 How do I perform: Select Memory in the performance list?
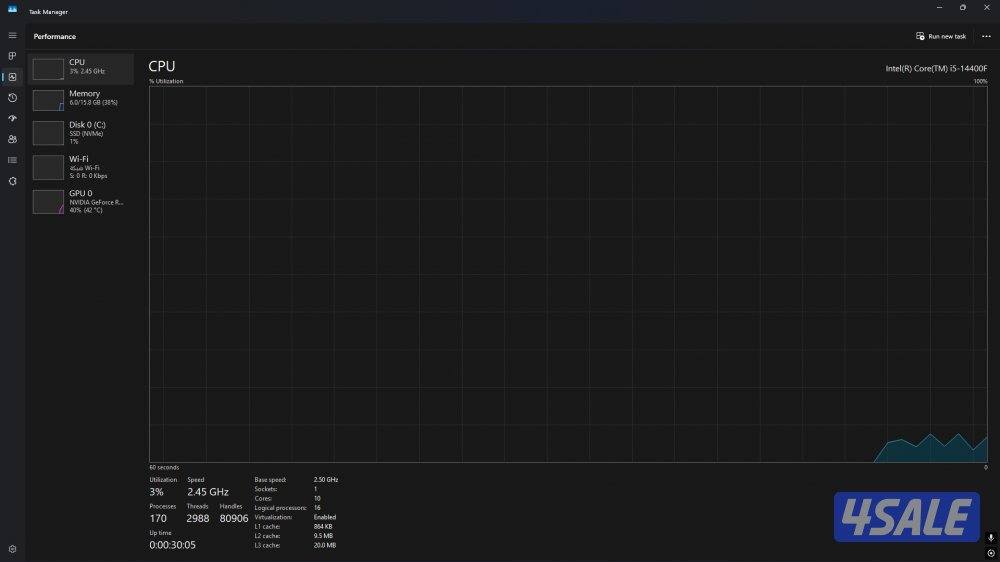click(x=80, y=99)
